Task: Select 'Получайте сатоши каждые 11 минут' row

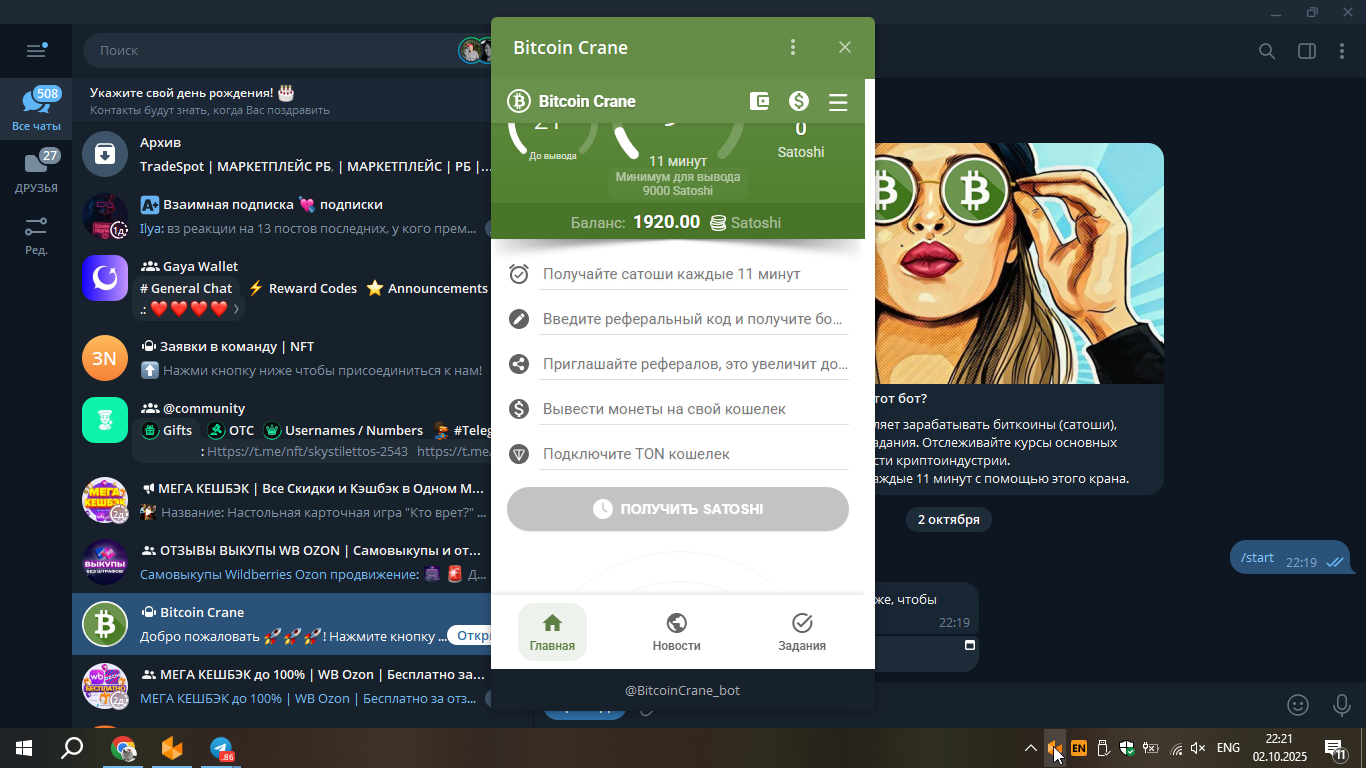Action: coord(678,274)
